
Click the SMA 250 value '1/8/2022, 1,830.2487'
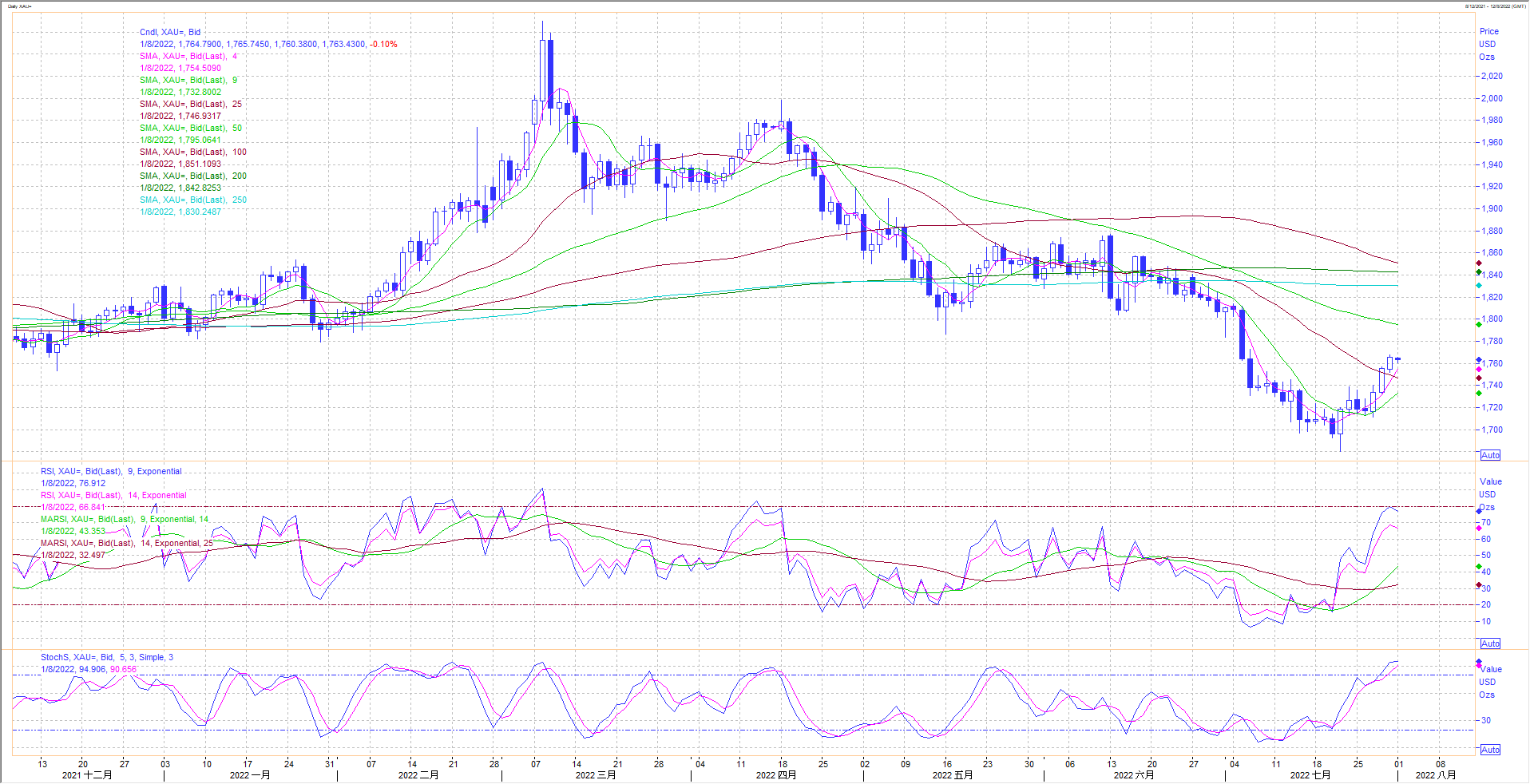180,212
